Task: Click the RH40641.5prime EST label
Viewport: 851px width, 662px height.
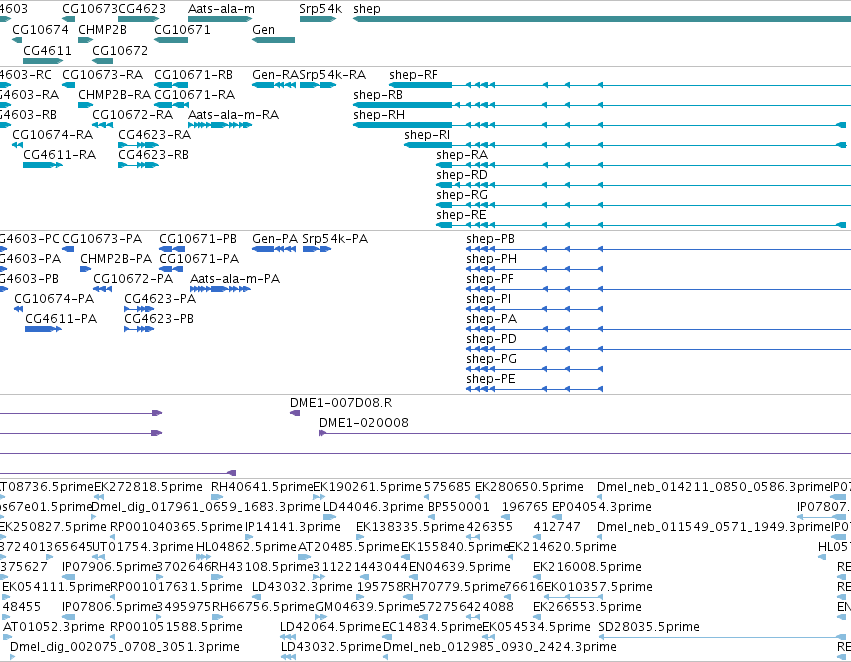Action: click(262, 487)
